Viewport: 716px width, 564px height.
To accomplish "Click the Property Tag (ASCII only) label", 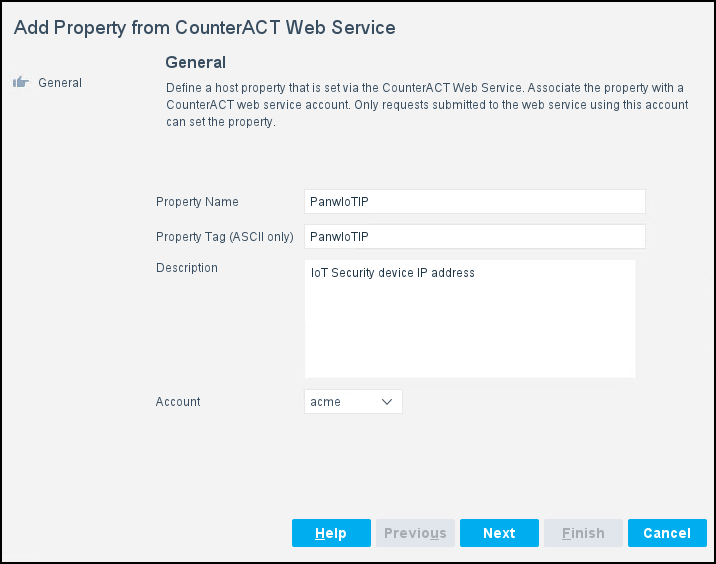I will 224,237.
